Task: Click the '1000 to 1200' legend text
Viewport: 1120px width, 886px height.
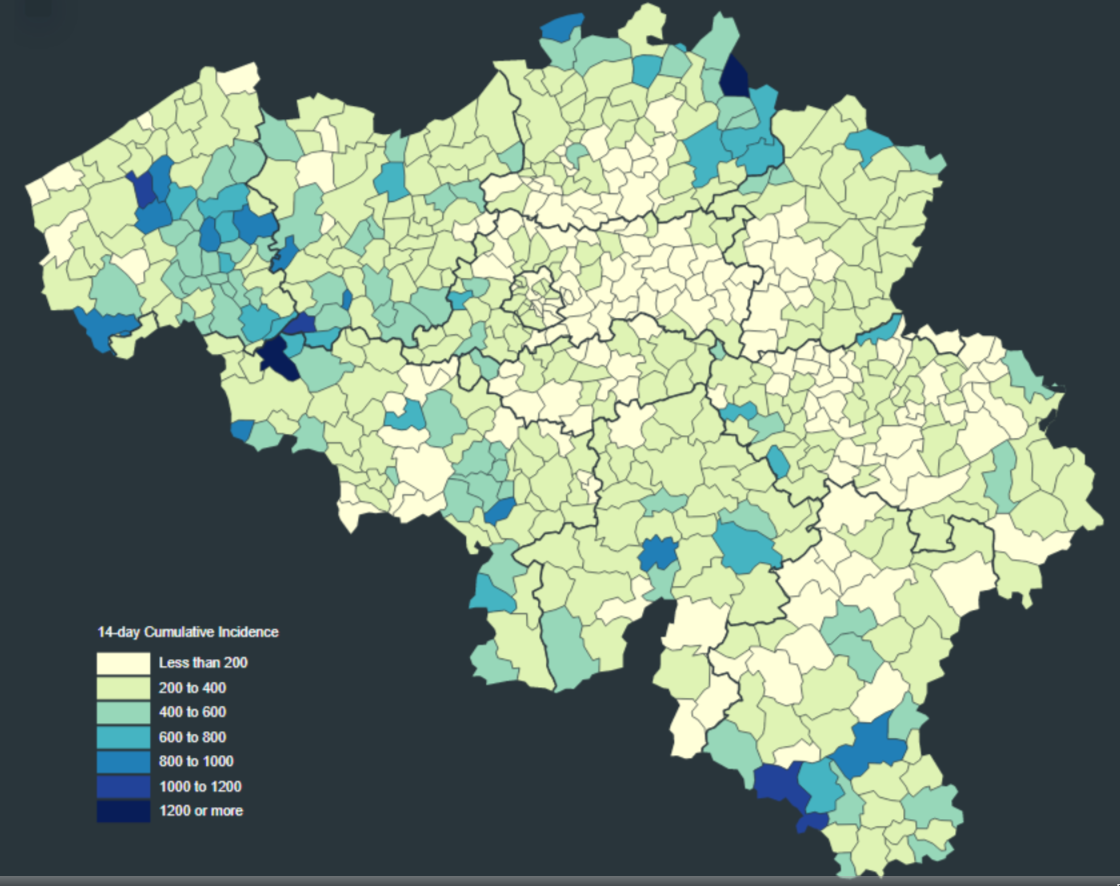Action: tap(200, 786)
